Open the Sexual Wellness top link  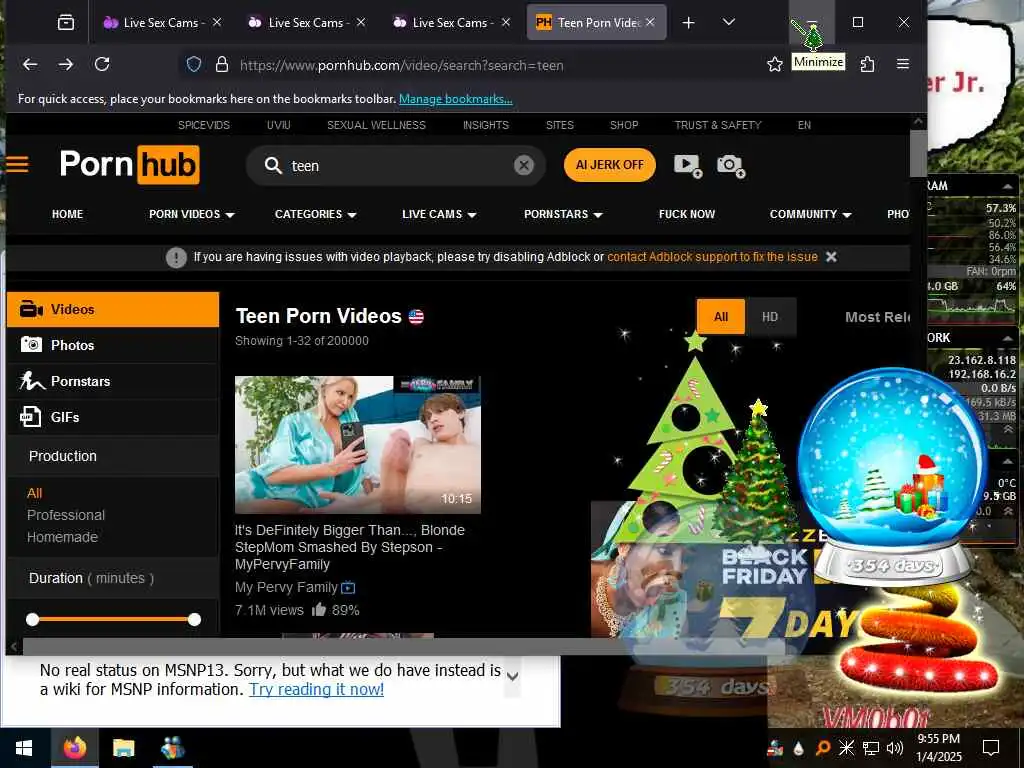376,125
